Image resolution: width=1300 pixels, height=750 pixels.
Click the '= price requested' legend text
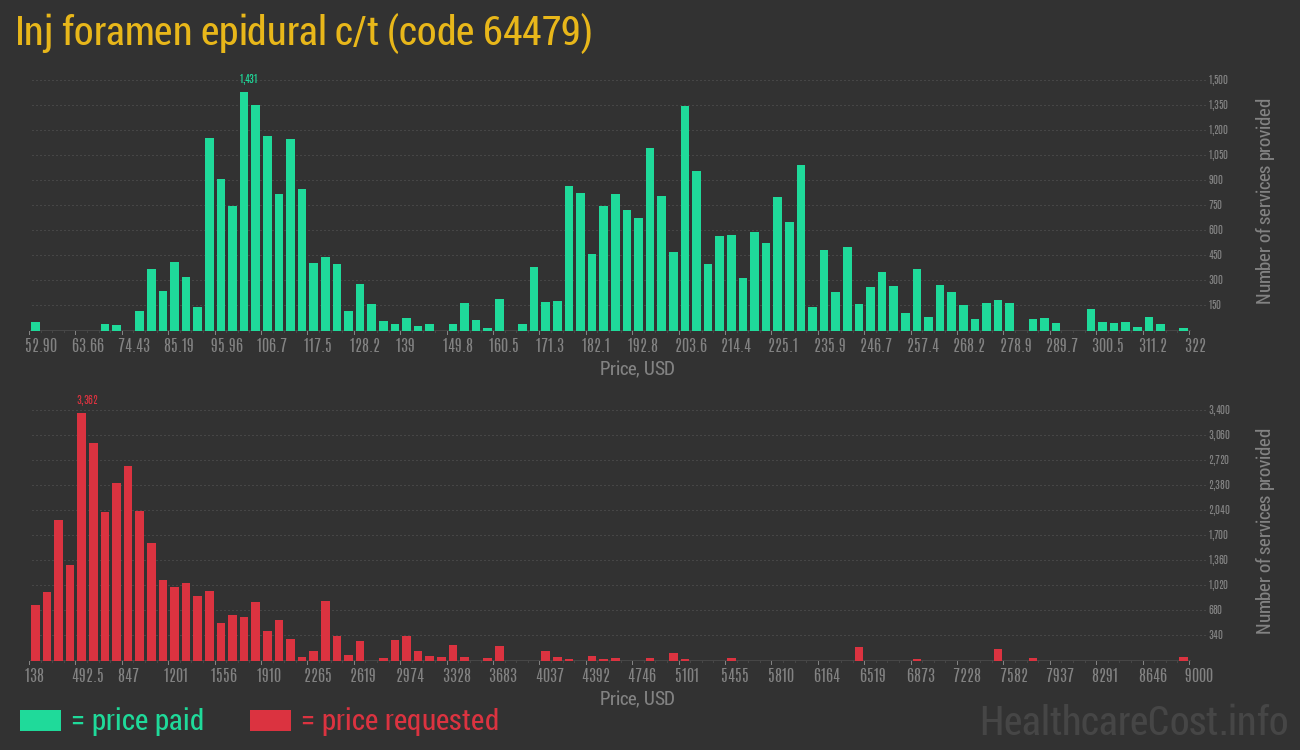click(399, 720)
